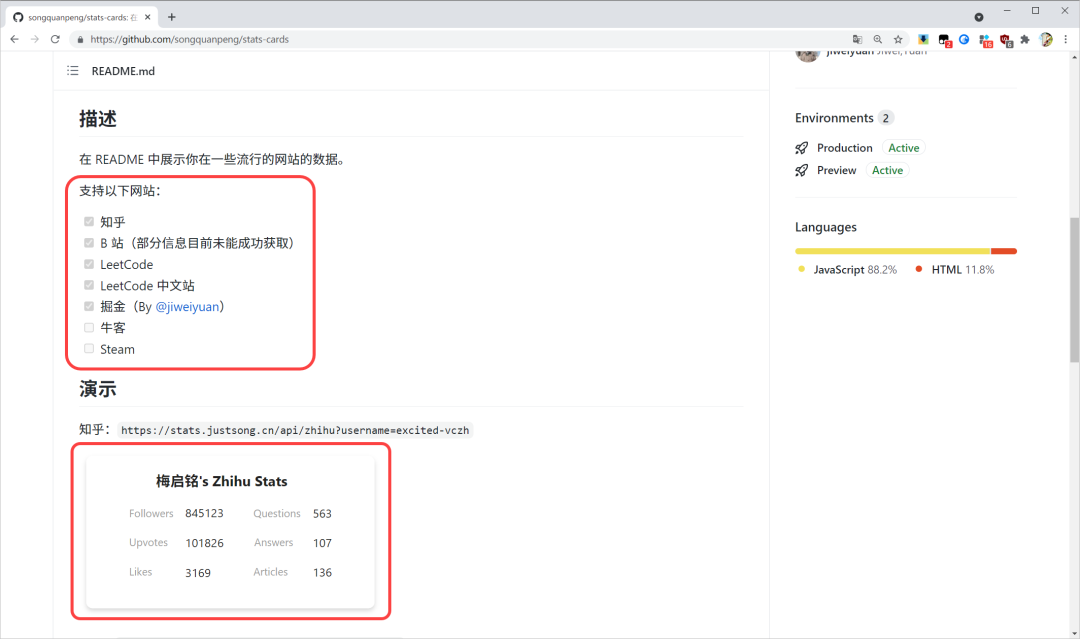This screenshot has height=639, width=1080.
Task: Go forward with the browser forward arrow
Action: pos(34,39)
